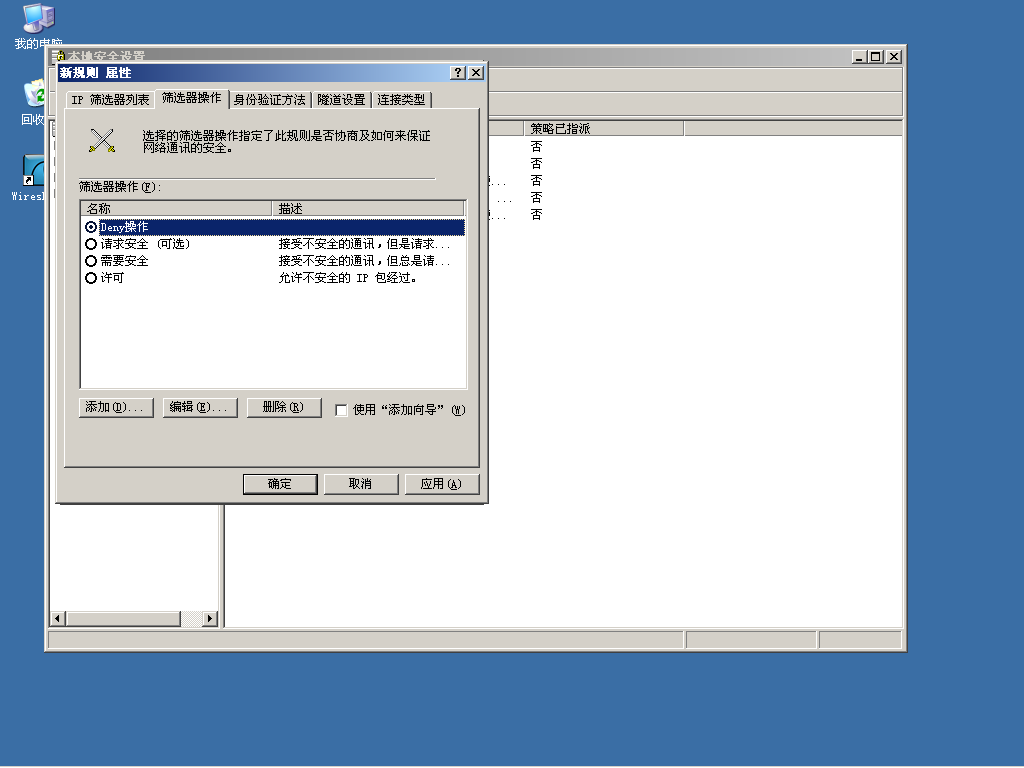This screenshot has width=1024, height=768.
Task: Close the 新规则 属性 dialog
Action: 476,72
